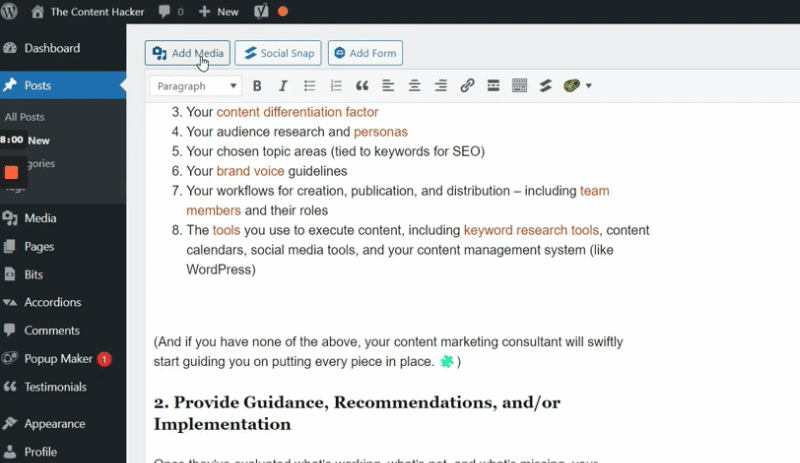Insert a bulleted list
This screenshot has height=463, width=800.
click(310, 86)
